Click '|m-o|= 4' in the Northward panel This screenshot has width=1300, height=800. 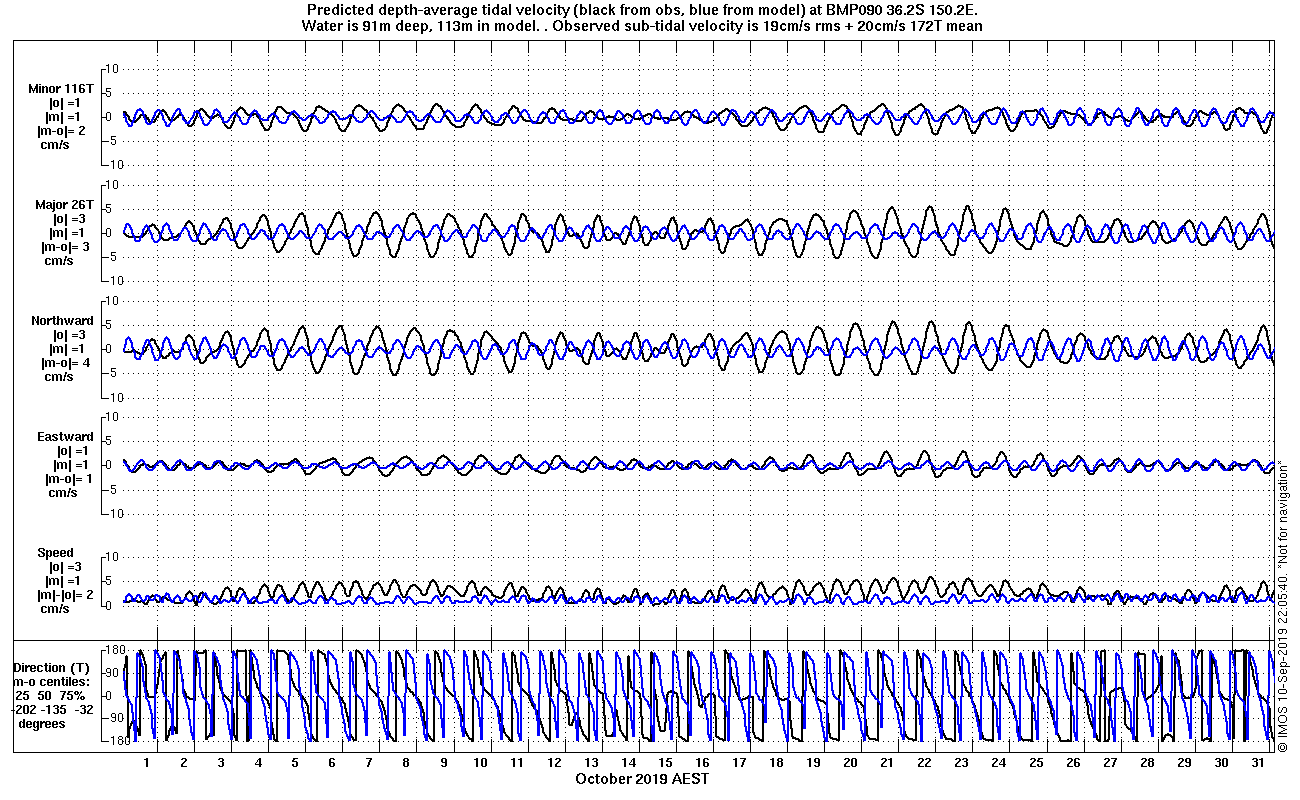point(65,363)
